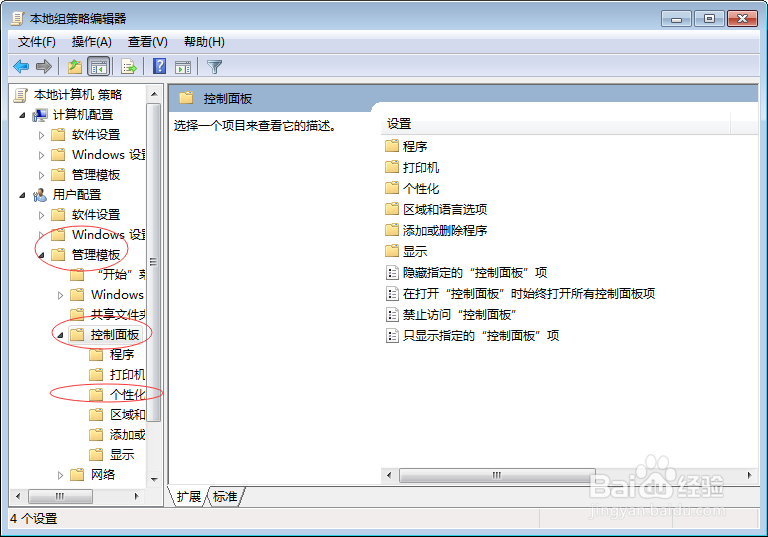Screen dimensions: 768x537
Task: Click the 设置 column header
Action: [x=555, y=124]
